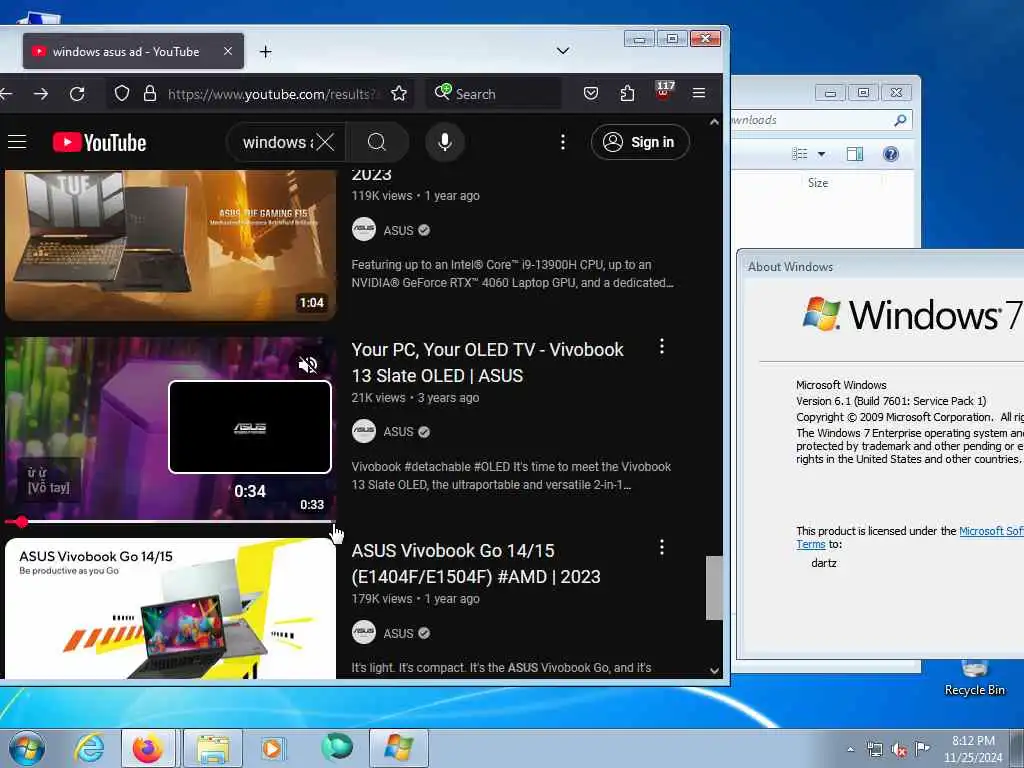Open YouTube settings three-dot menu
1024x768 pixels.
[x=563, y=142]
